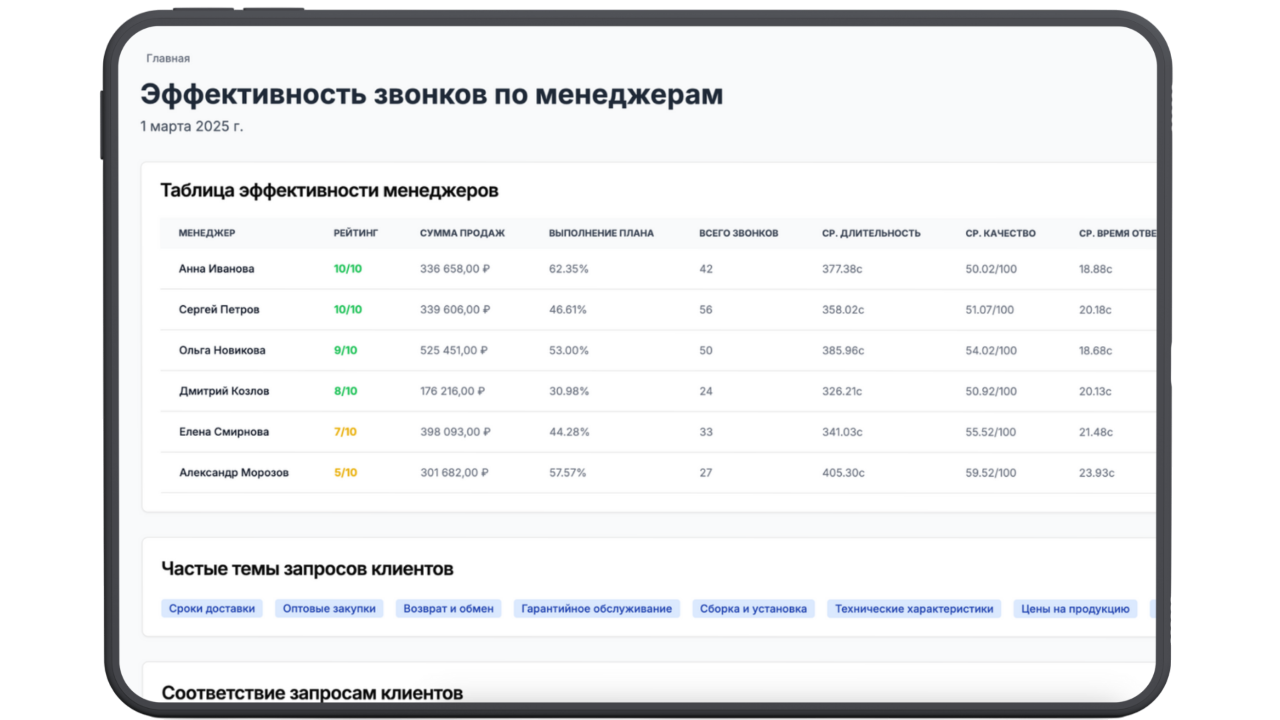The width and height of the screenshot is (1280, 720).
Task: Select the Сборка и установка tag
Action: [753, 608]
